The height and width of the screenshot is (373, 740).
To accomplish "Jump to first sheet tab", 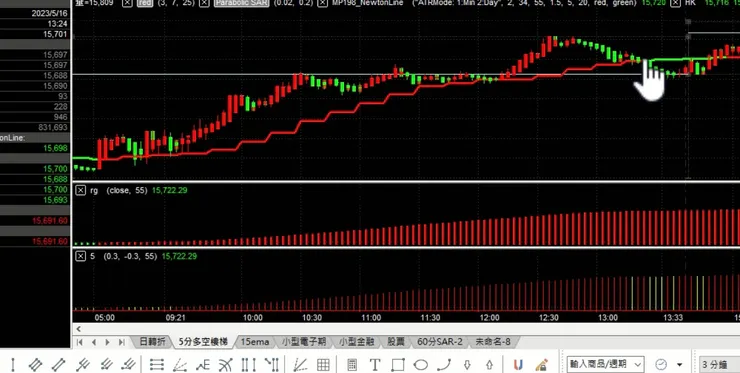I will point(80,342).
